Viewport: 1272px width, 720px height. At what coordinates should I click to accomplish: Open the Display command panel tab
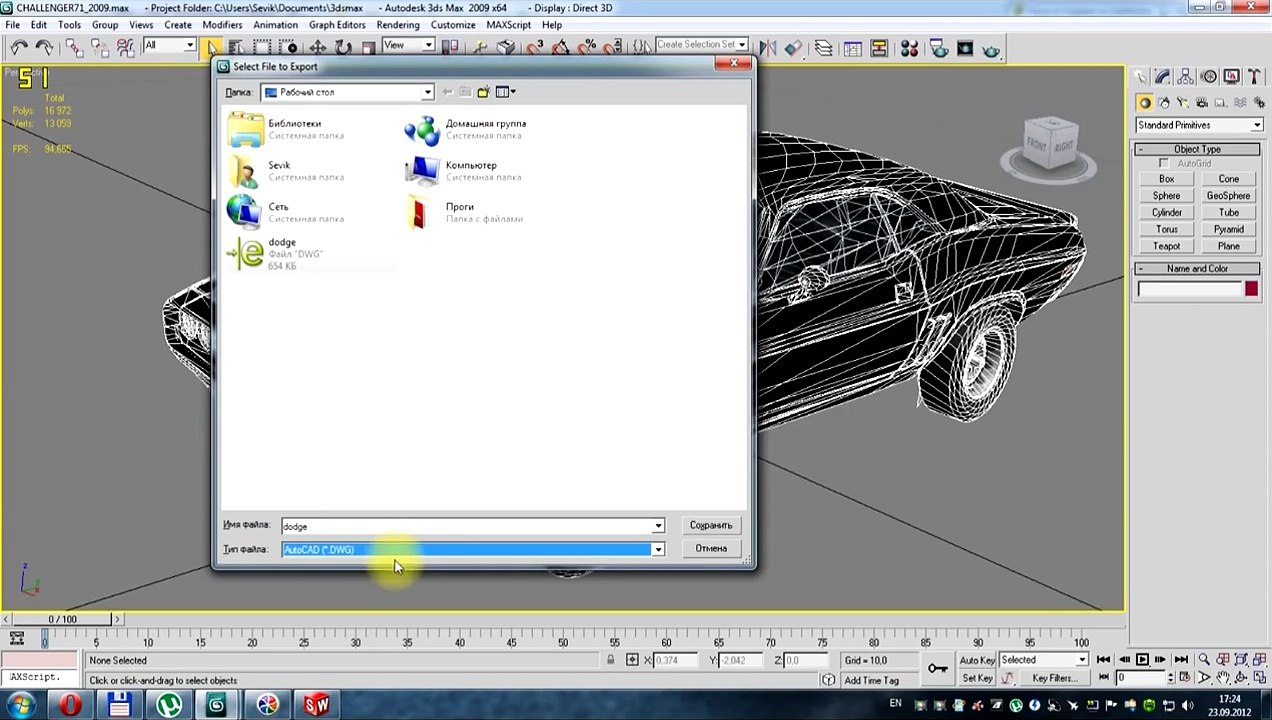pyautogui.click(x=1232, y=77)
